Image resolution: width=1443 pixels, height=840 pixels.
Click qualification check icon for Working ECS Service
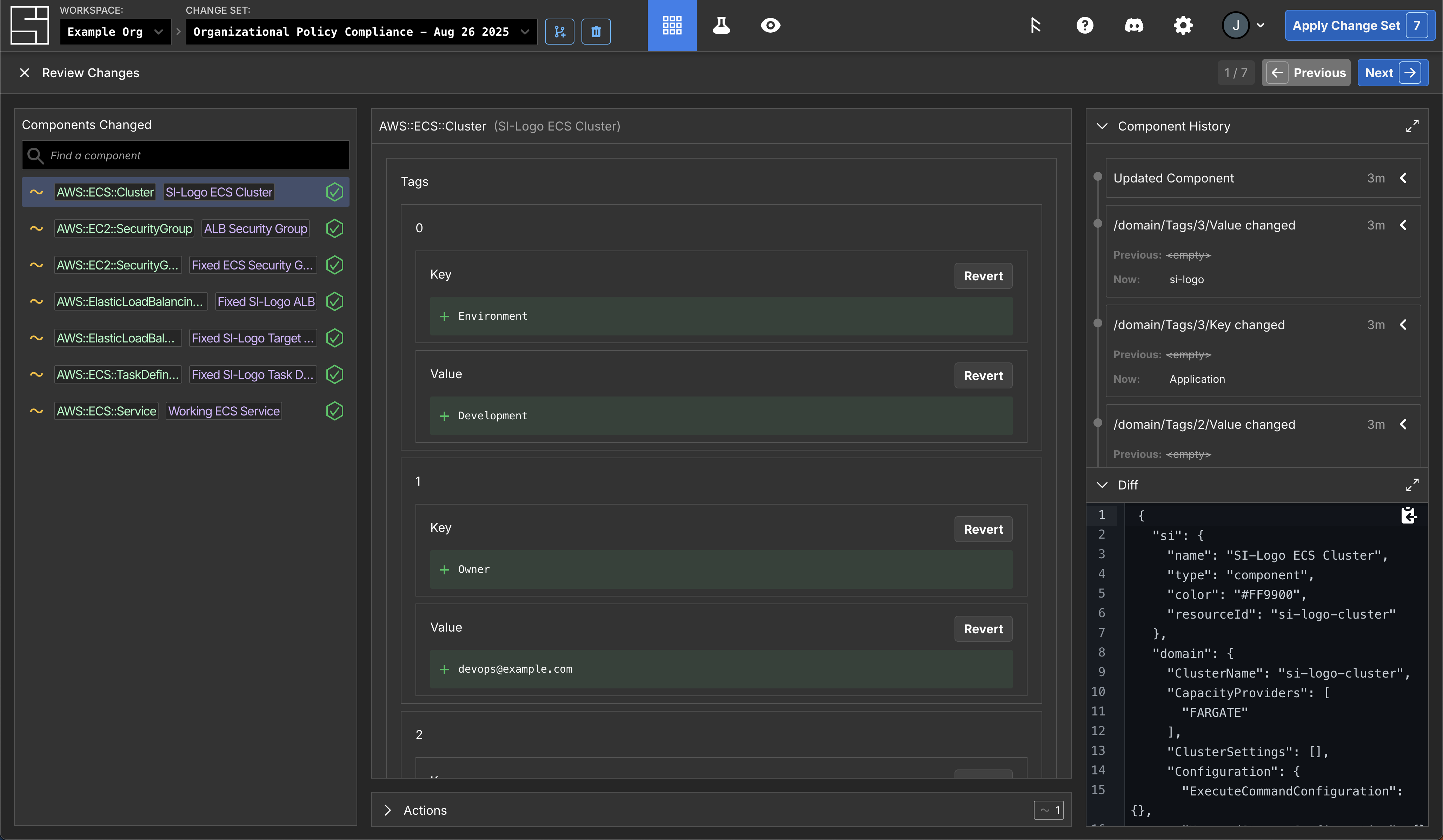tap(334, 411)
